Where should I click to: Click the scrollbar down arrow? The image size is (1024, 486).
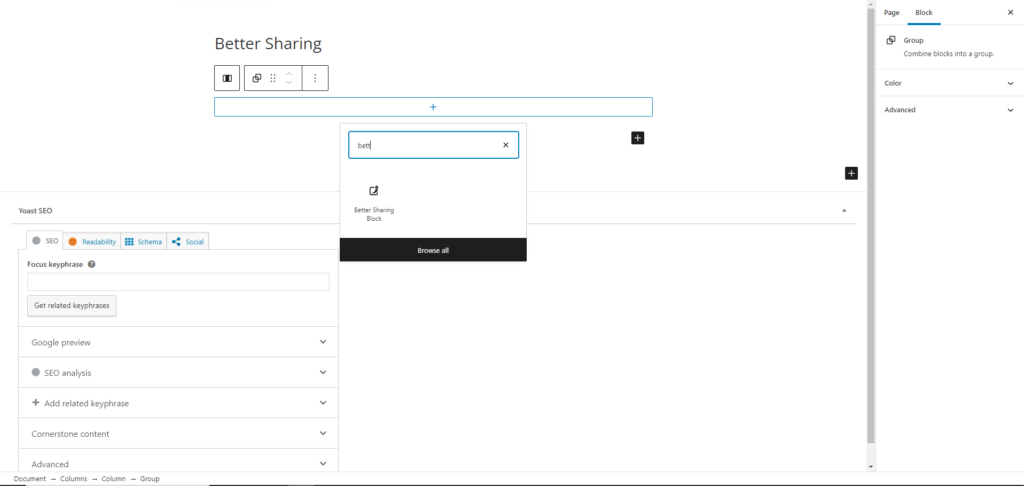tap(870, 466)
